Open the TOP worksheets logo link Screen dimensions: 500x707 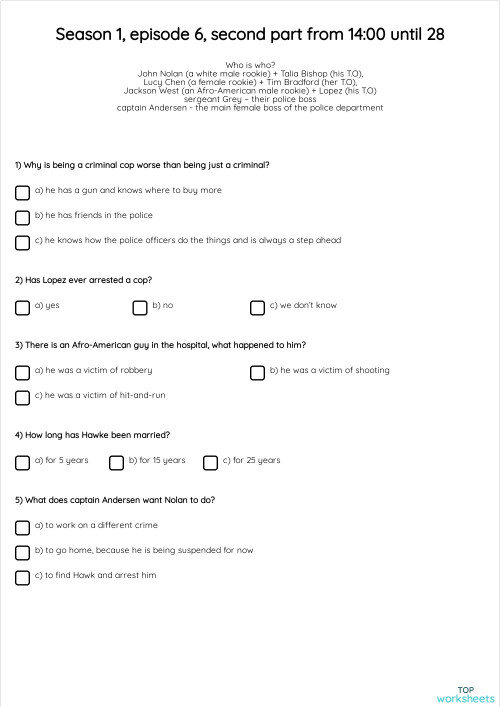tap(465, 694)
